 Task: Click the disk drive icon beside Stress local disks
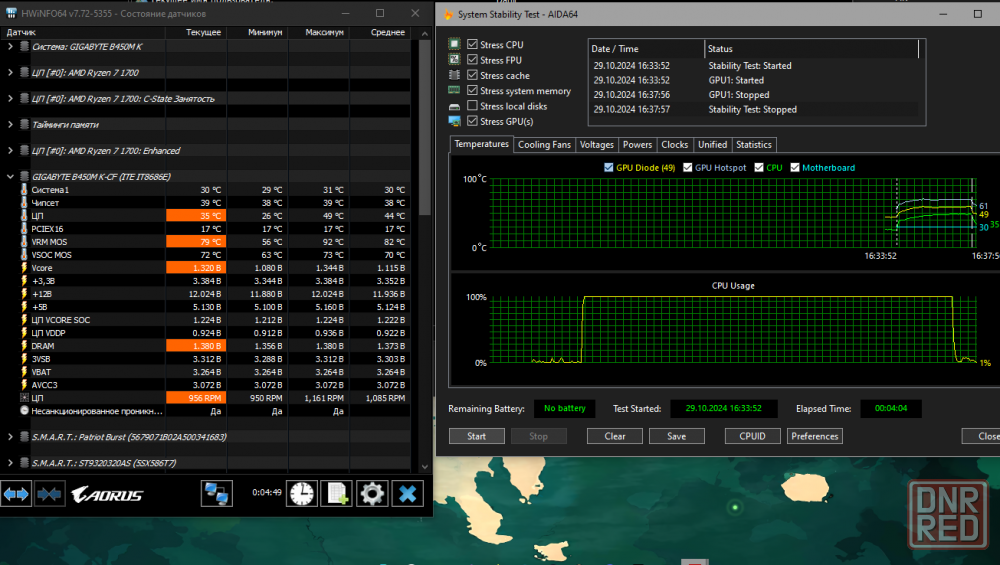click(454, 106)
